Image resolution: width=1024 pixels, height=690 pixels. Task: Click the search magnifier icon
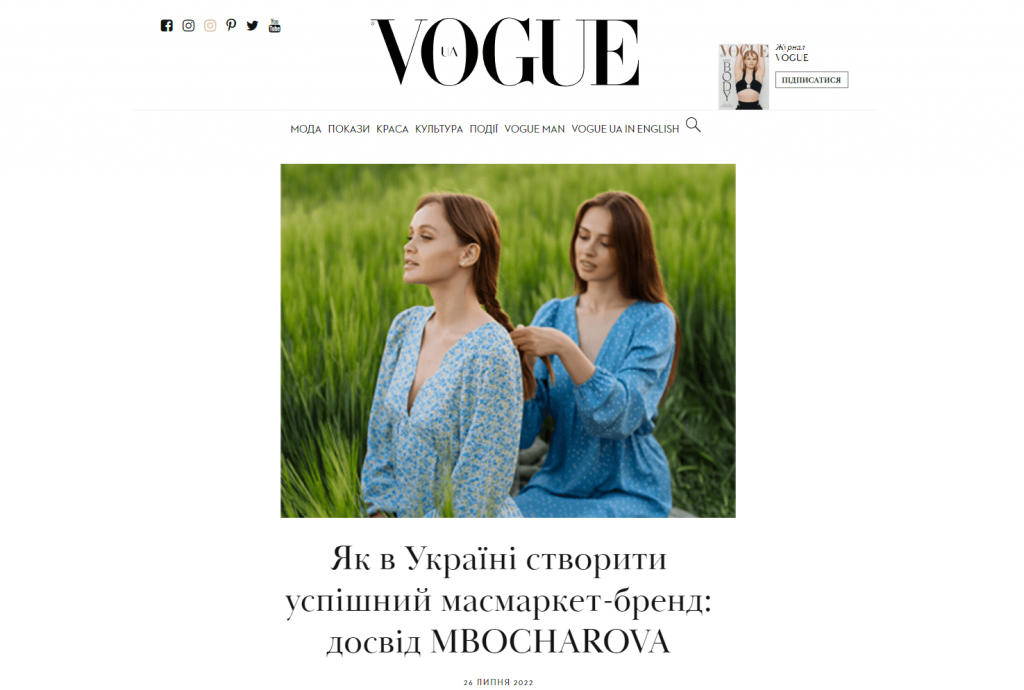pos(694,125)
